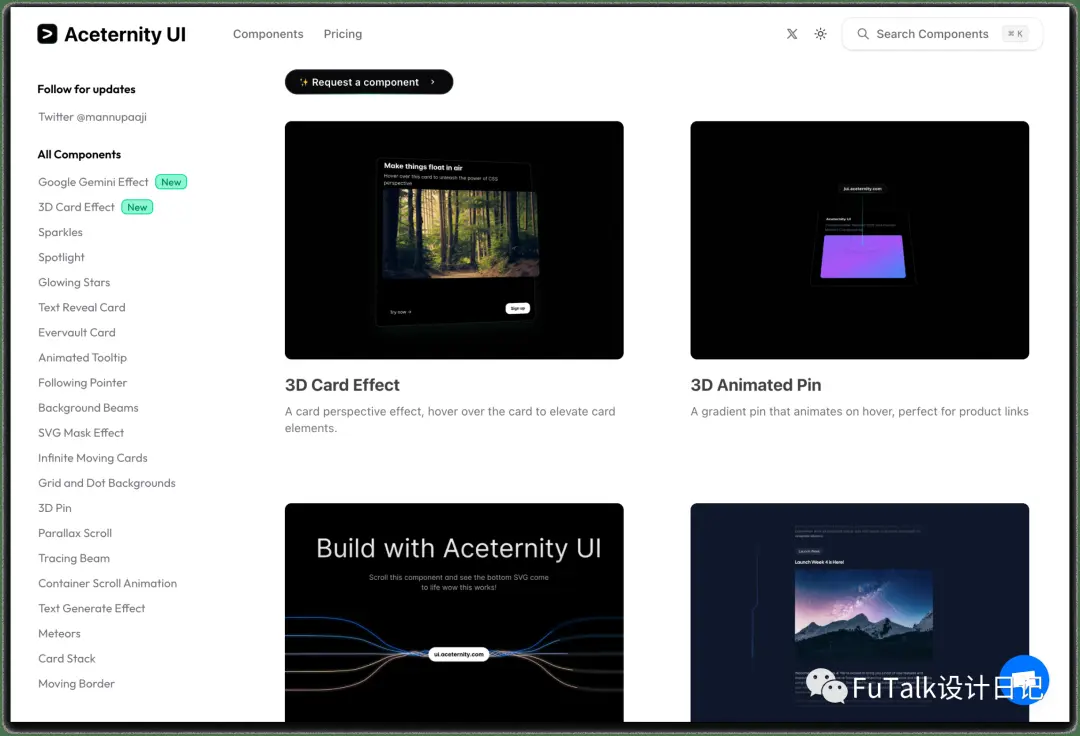The image size is (1080, 736).
Task: Open Moving Border component
Action: pos(76,684)
